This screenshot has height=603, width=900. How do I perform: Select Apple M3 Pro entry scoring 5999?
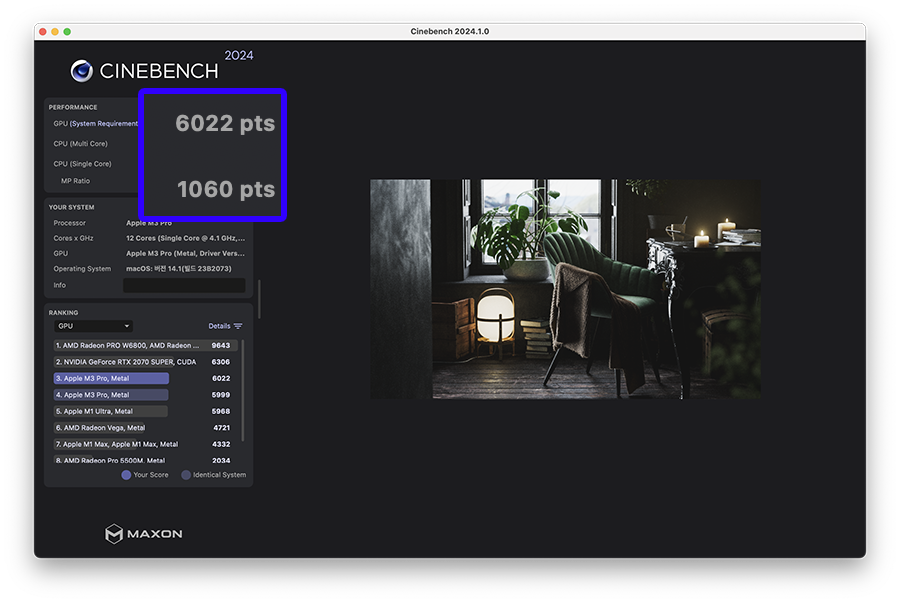point(145,395)
